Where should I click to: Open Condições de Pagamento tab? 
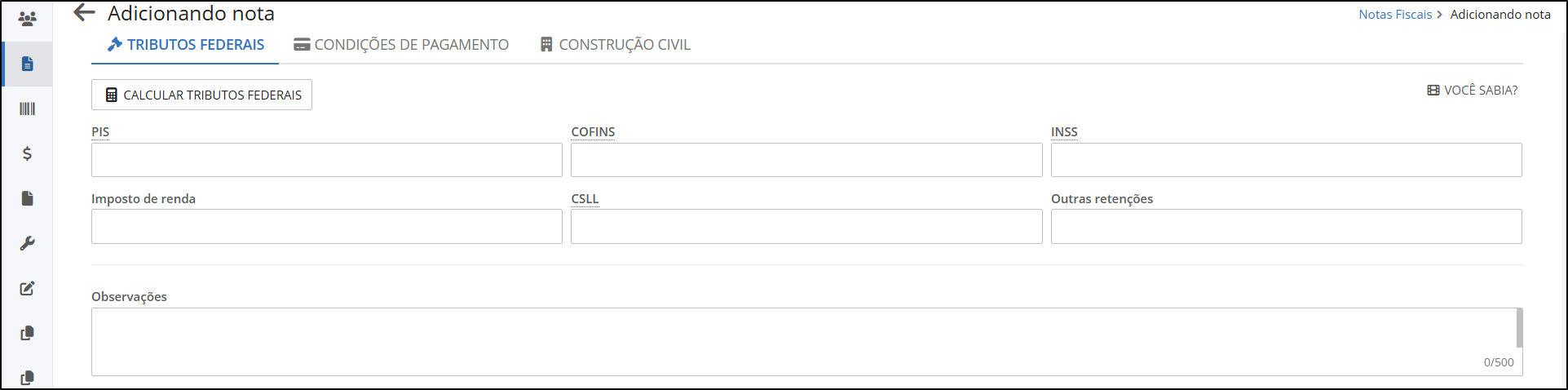tap(401, 45)
